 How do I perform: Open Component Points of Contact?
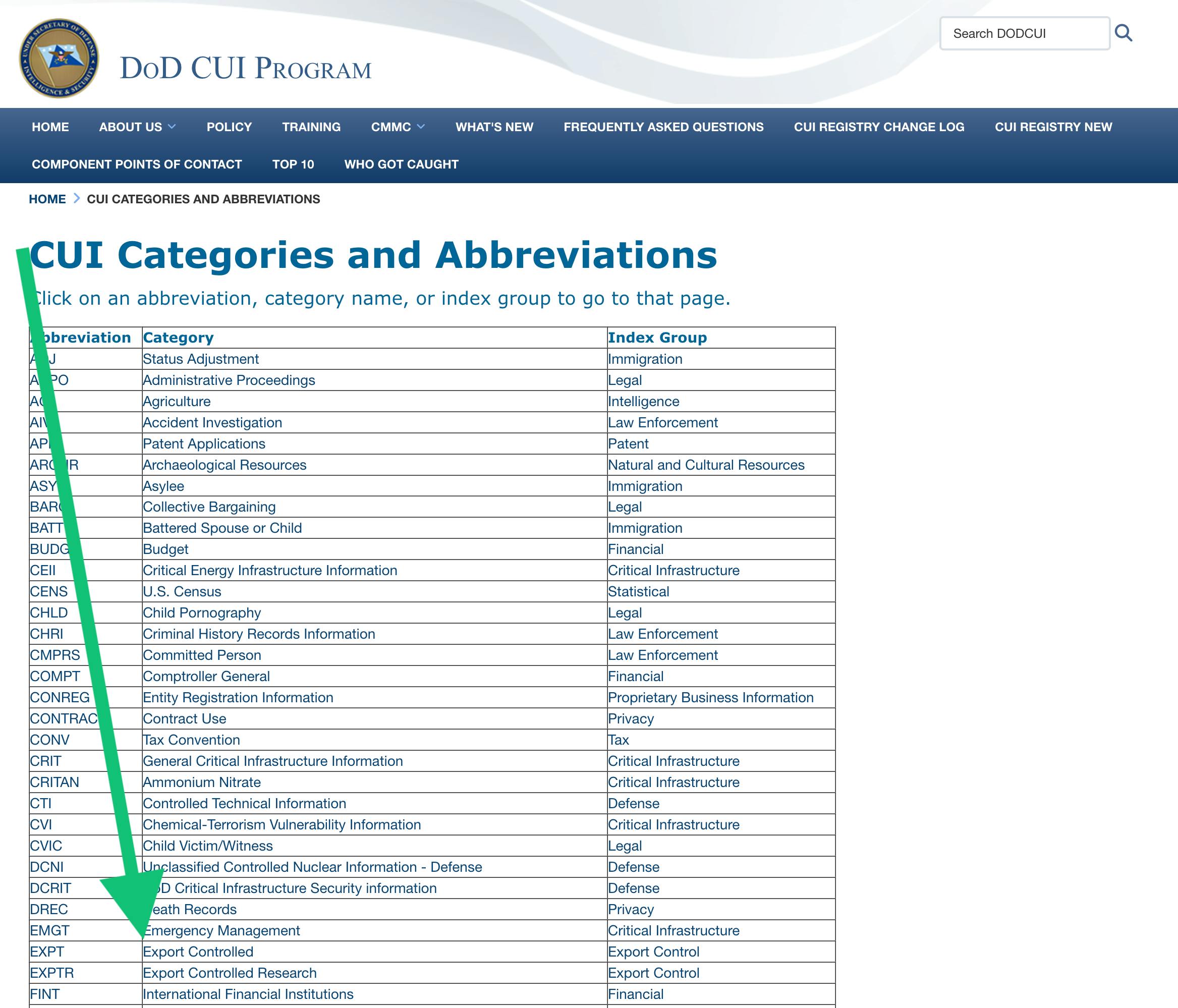[x=136, y=164]
